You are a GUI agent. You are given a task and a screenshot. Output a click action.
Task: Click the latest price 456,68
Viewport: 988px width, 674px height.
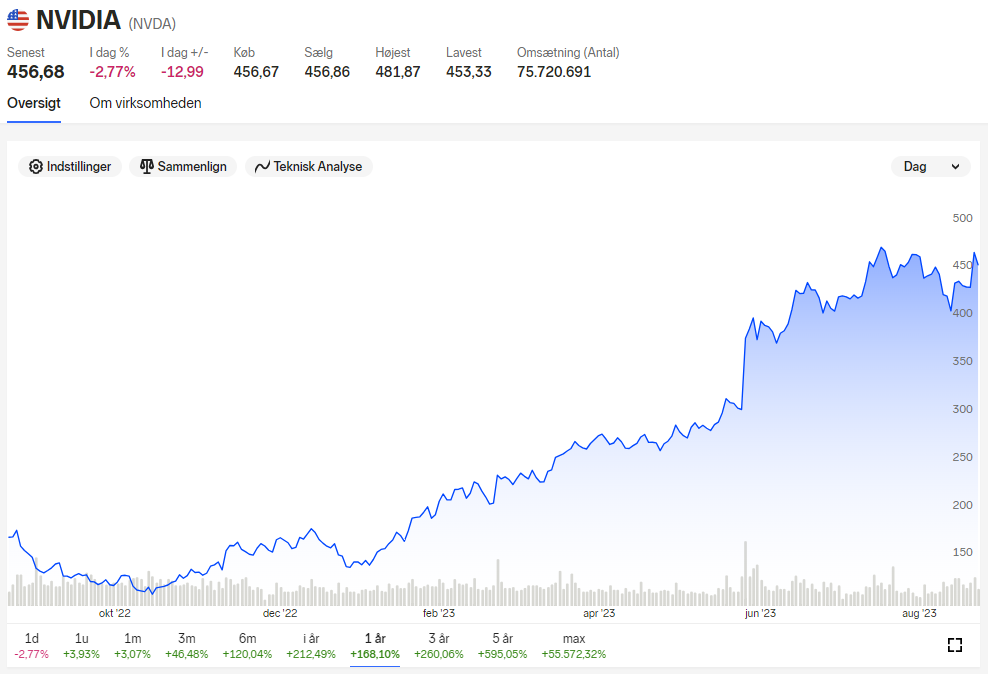pyautogui.click(x=36, y=72)
